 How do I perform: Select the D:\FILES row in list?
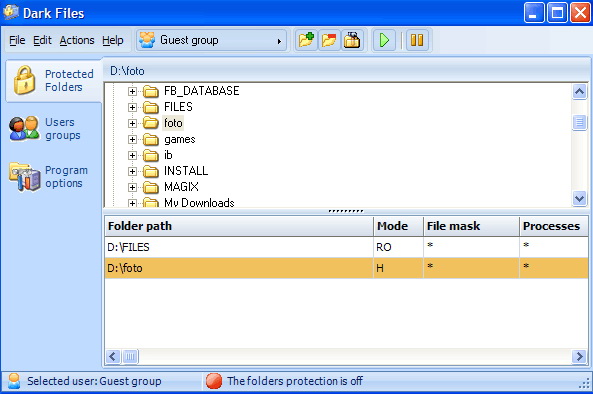tap(346, 247)
